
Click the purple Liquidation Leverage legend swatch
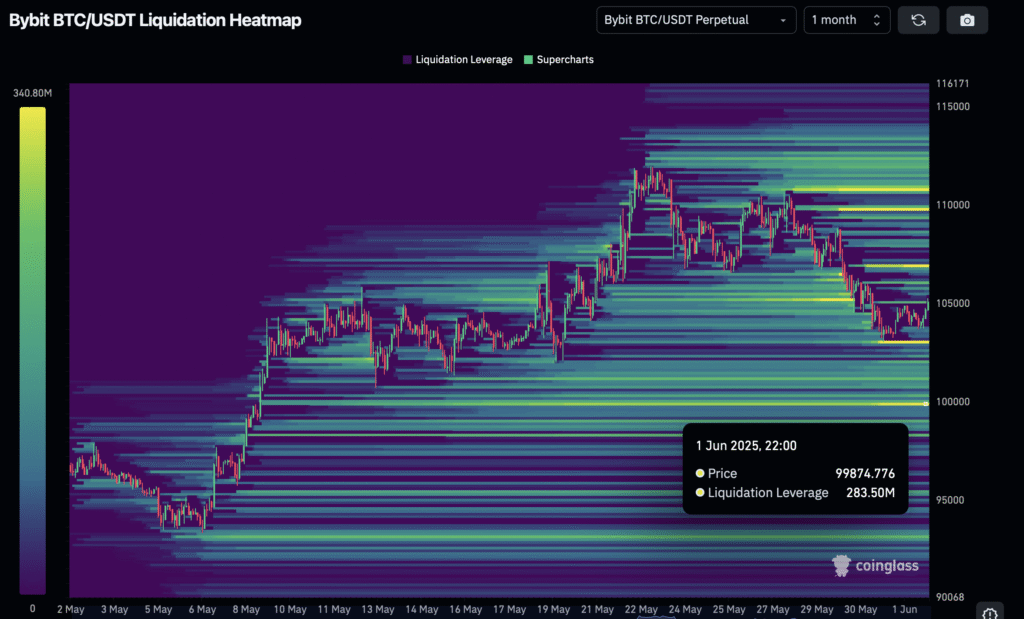coord(407,59)
